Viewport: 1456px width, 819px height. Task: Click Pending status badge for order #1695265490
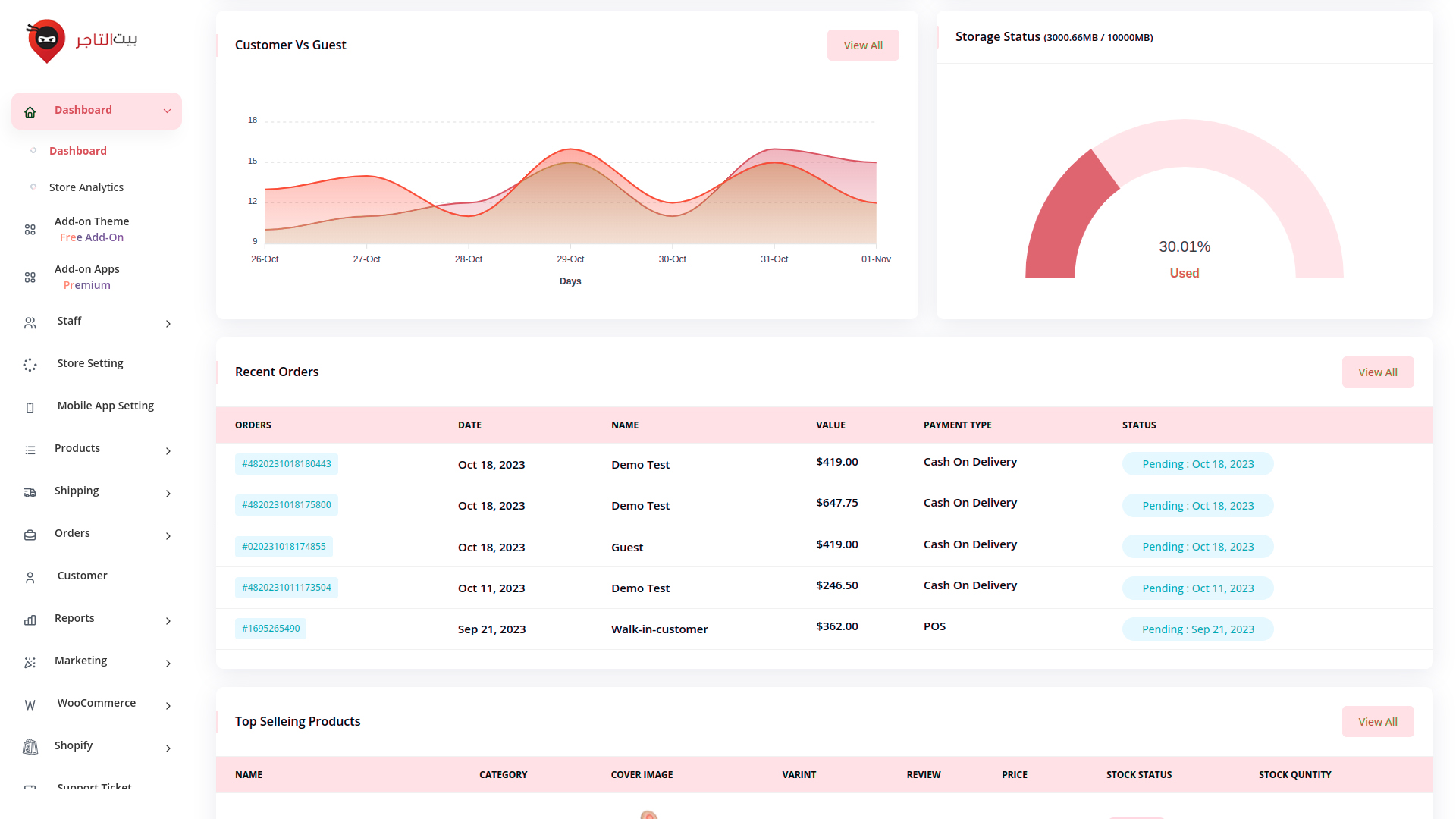[x=1197, y=629]
